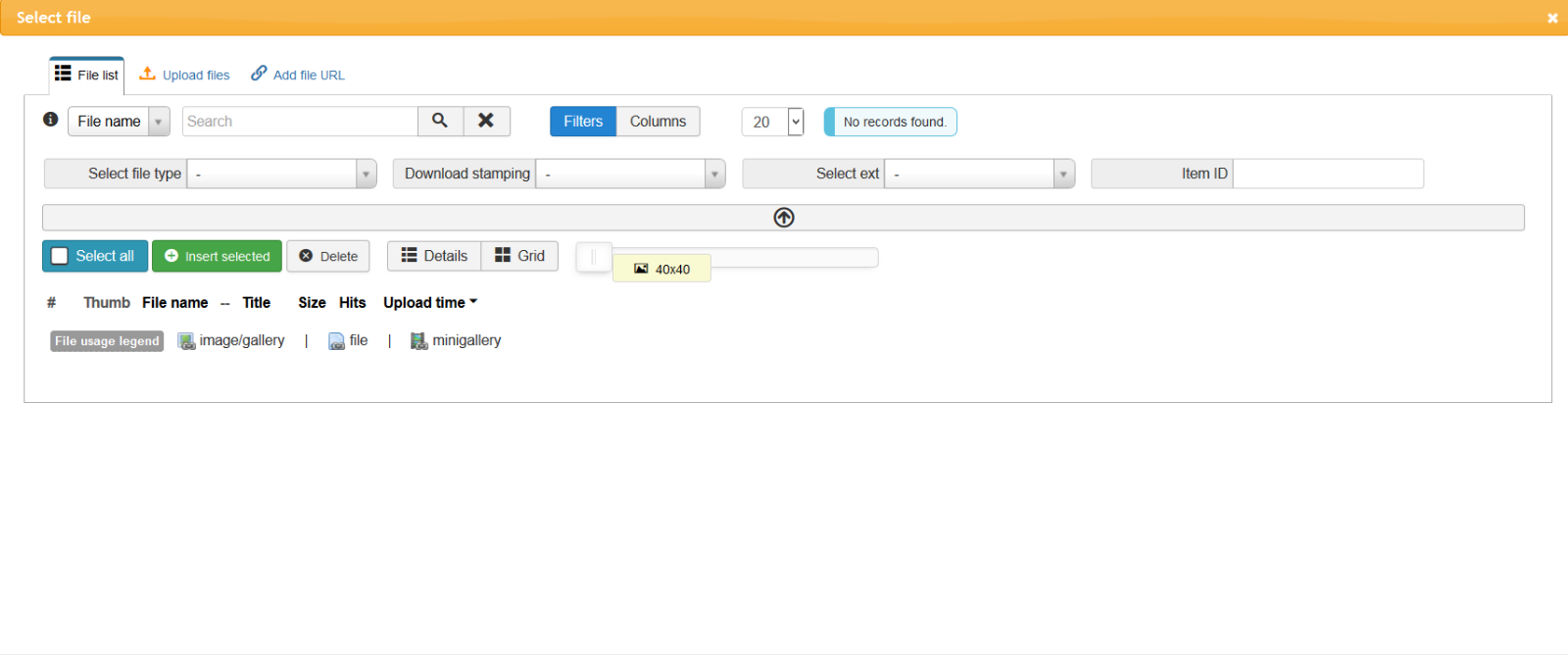Close the Select file dialog
This screenshot has width=1568, height=655.
pos(1552,18)
